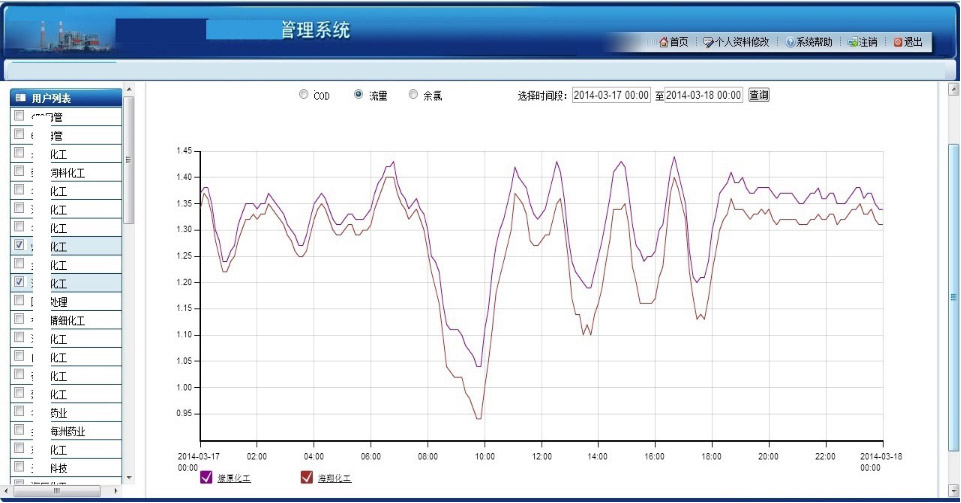Click the logout icon beside 注销
Image resolution: width=961 pixels, height=503 pixels.
point(853,42)
